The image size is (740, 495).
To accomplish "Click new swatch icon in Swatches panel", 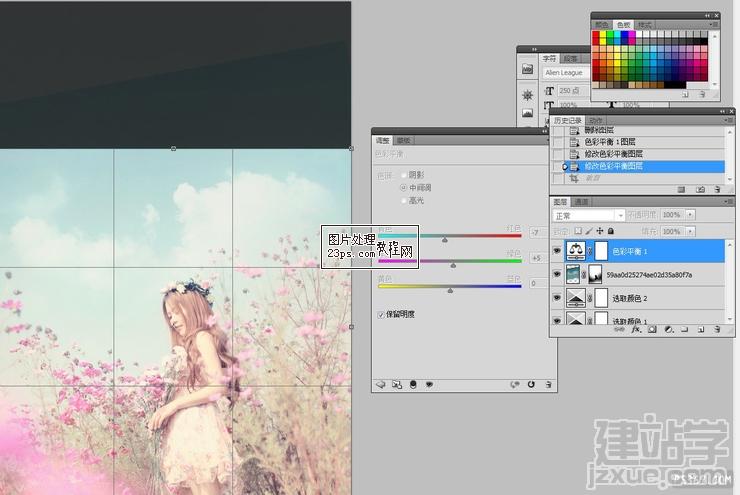I will [685, 94].
